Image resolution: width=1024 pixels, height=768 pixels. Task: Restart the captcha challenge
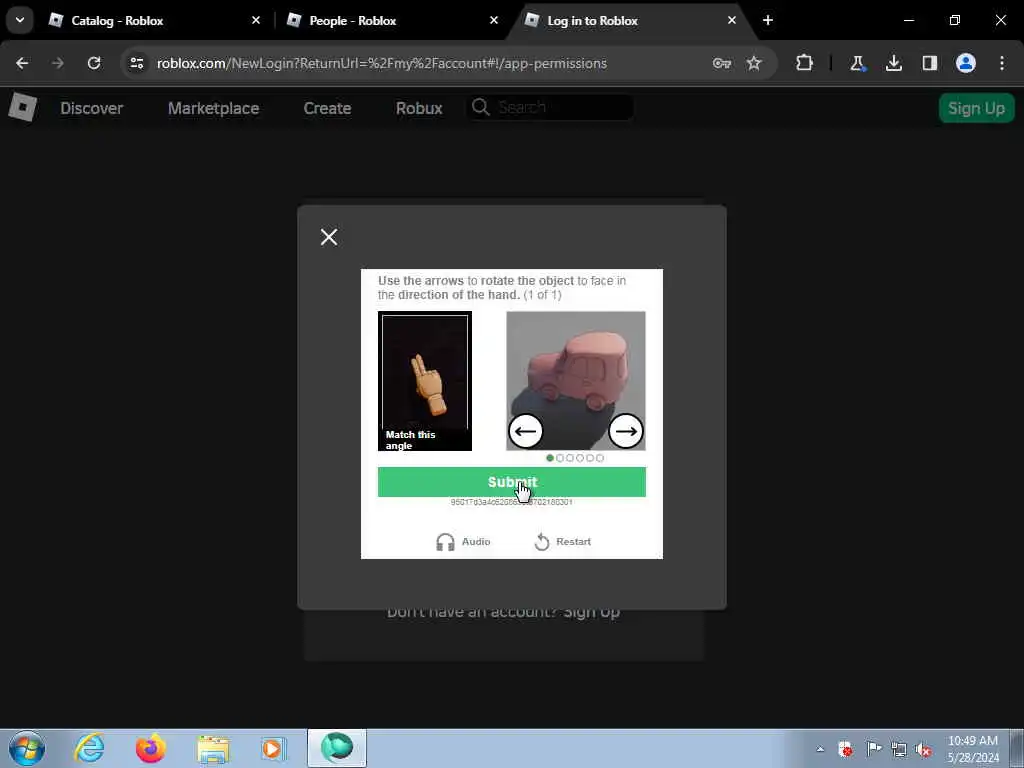562,541
